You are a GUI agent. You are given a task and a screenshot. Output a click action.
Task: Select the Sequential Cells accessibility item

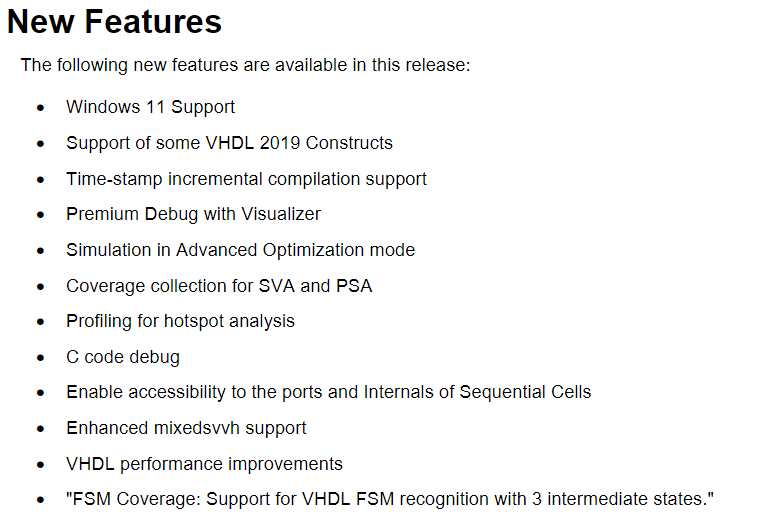point(328,392)
